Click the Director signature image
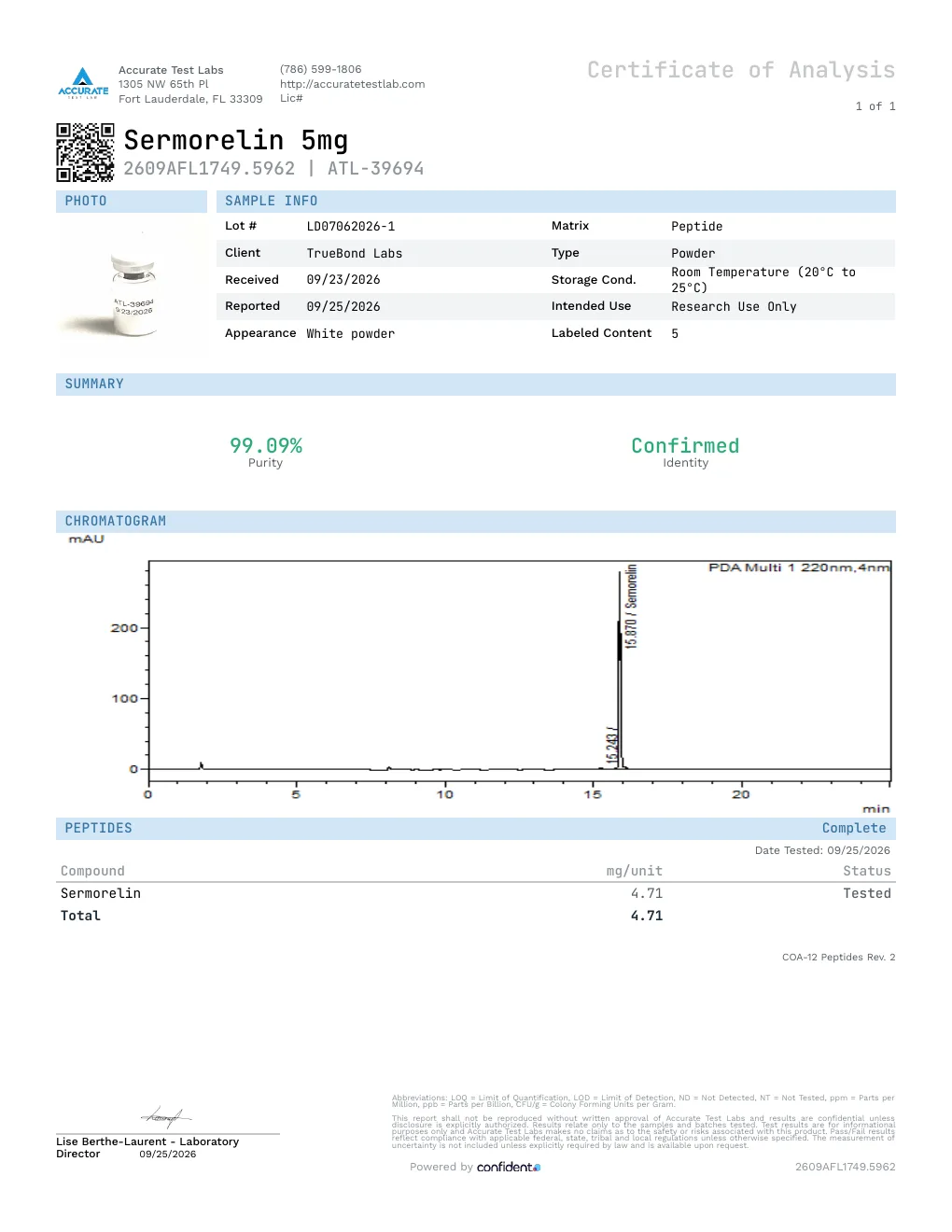This screenshot has width=952, height=1232. [x=166, y=1116]
